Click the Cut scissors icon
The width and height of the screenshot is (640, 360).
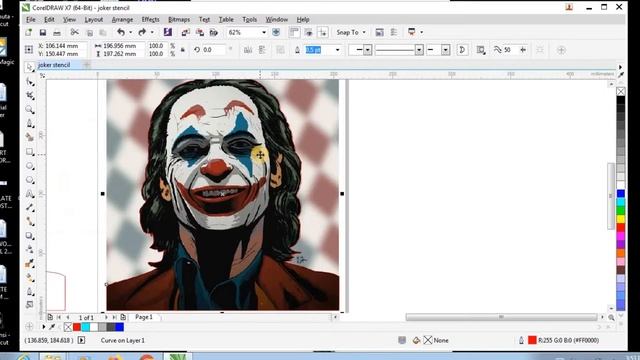click(x=74, y=32)
